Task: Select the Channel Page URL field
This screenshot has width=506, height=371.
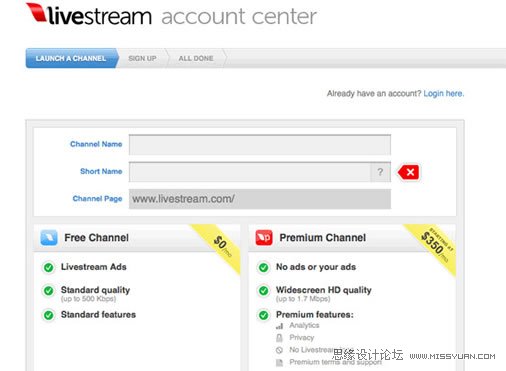Action: pos(260,199)
